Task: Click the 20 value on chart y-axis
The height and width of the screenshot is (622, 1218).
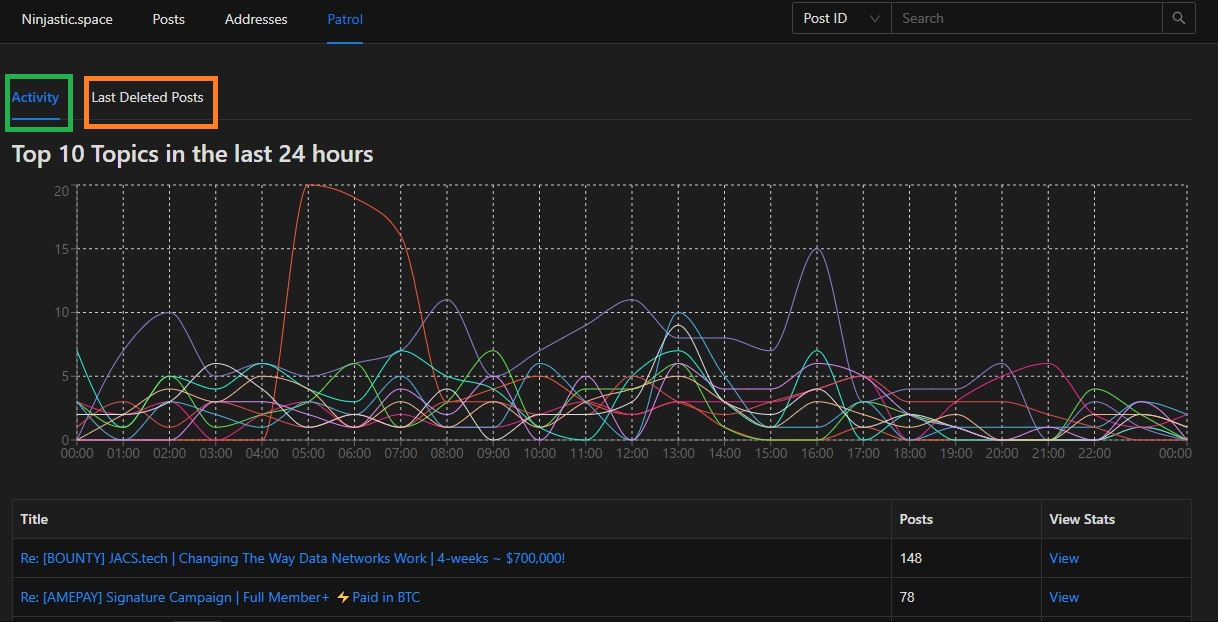Action: pyautogui.click(x=61, y=190)
